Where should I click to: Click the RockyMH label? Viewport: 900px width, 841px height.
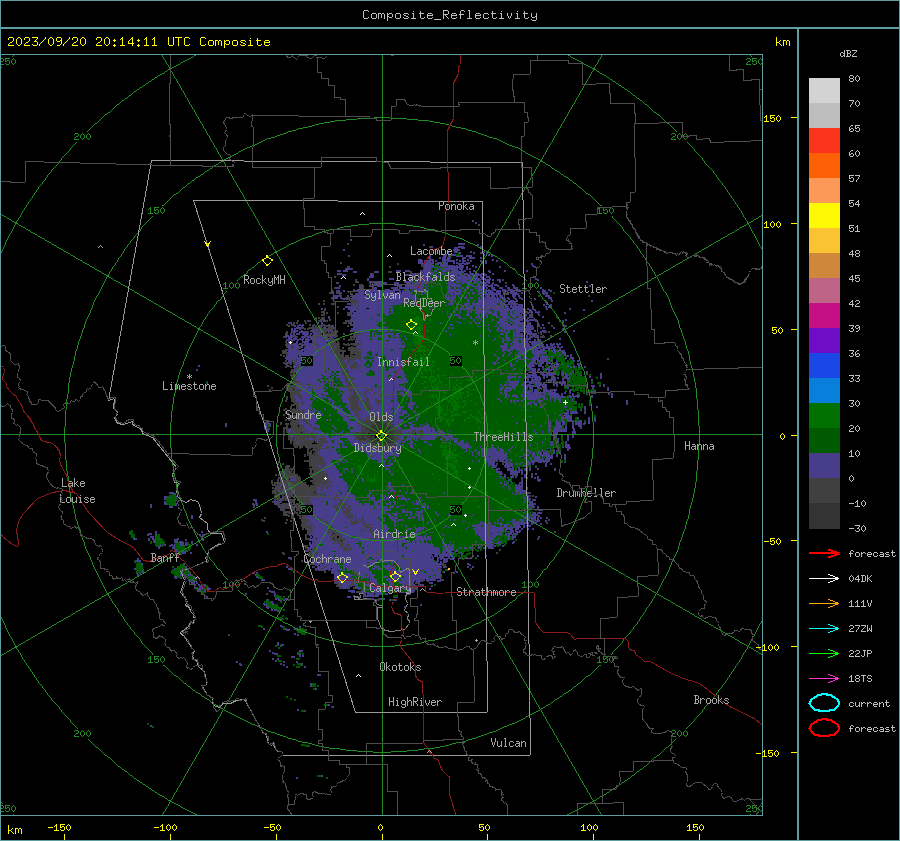click(264, 280)
